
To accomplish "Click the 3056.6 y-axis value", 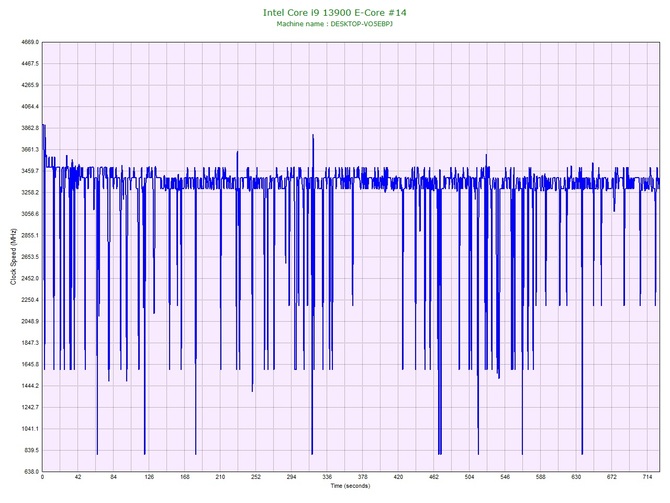I will 30,214.
